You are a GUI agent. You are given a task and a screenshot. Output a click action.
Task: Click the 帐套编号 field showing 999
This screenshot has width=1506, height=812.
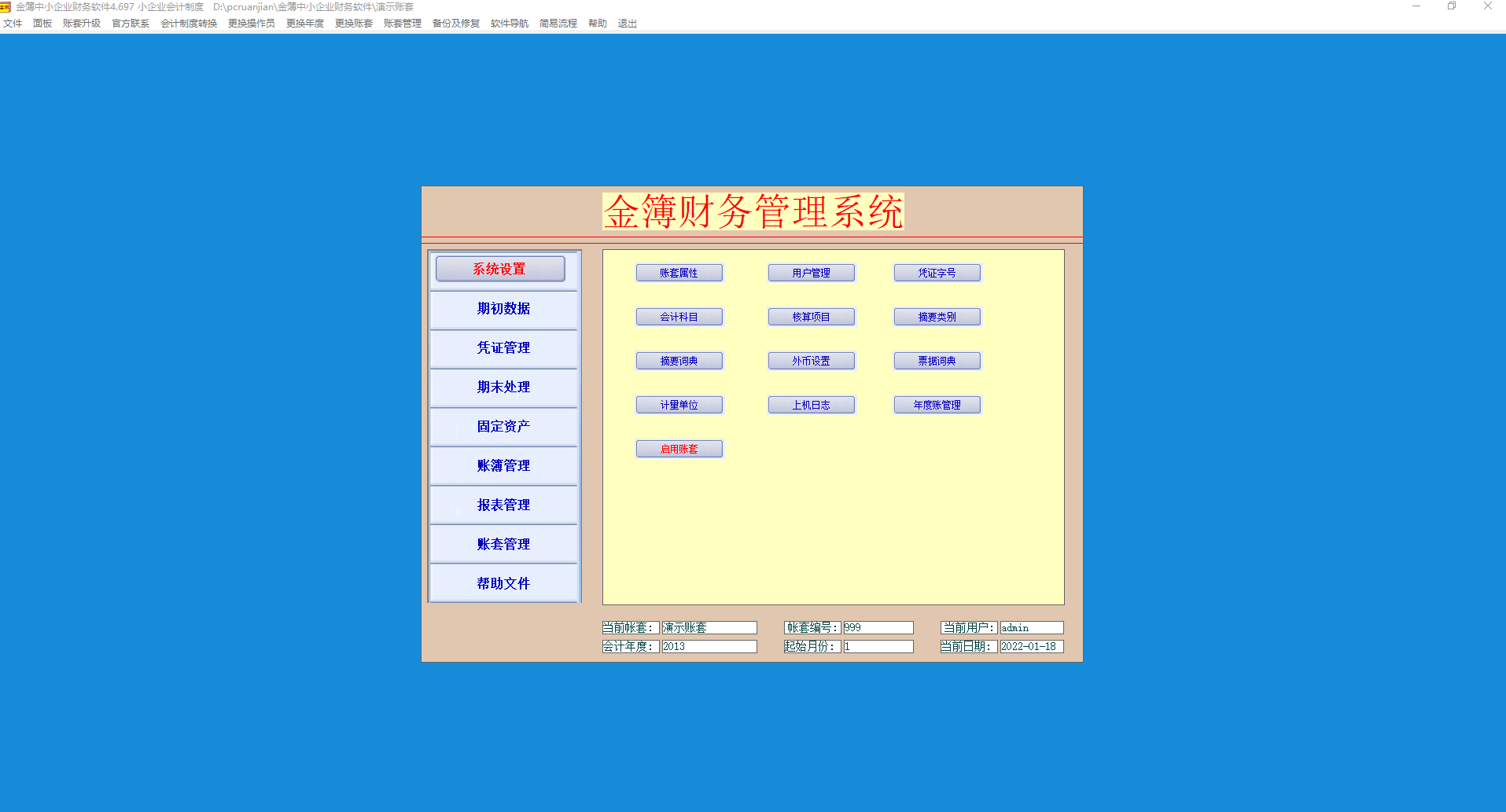coord(878,627)
